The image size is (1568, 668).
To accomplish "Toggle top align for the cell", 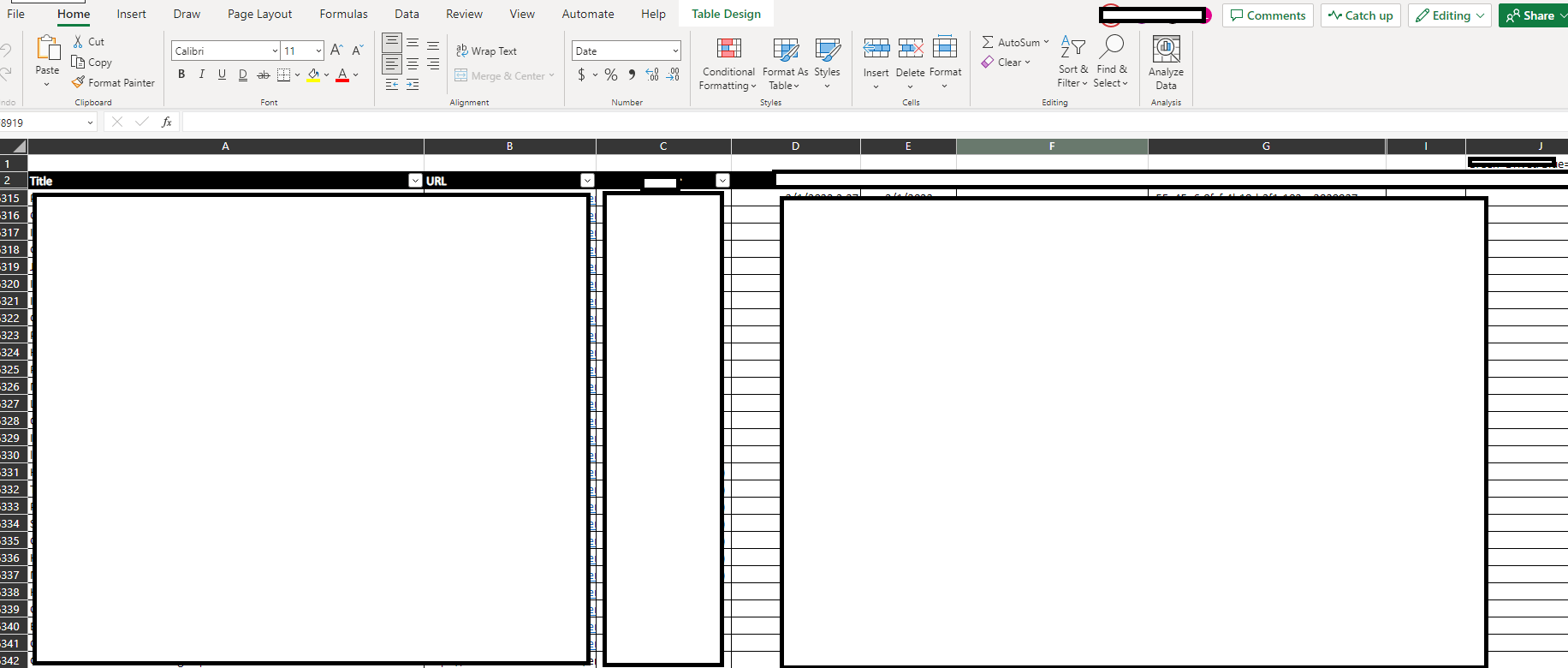I will (392, 43).
